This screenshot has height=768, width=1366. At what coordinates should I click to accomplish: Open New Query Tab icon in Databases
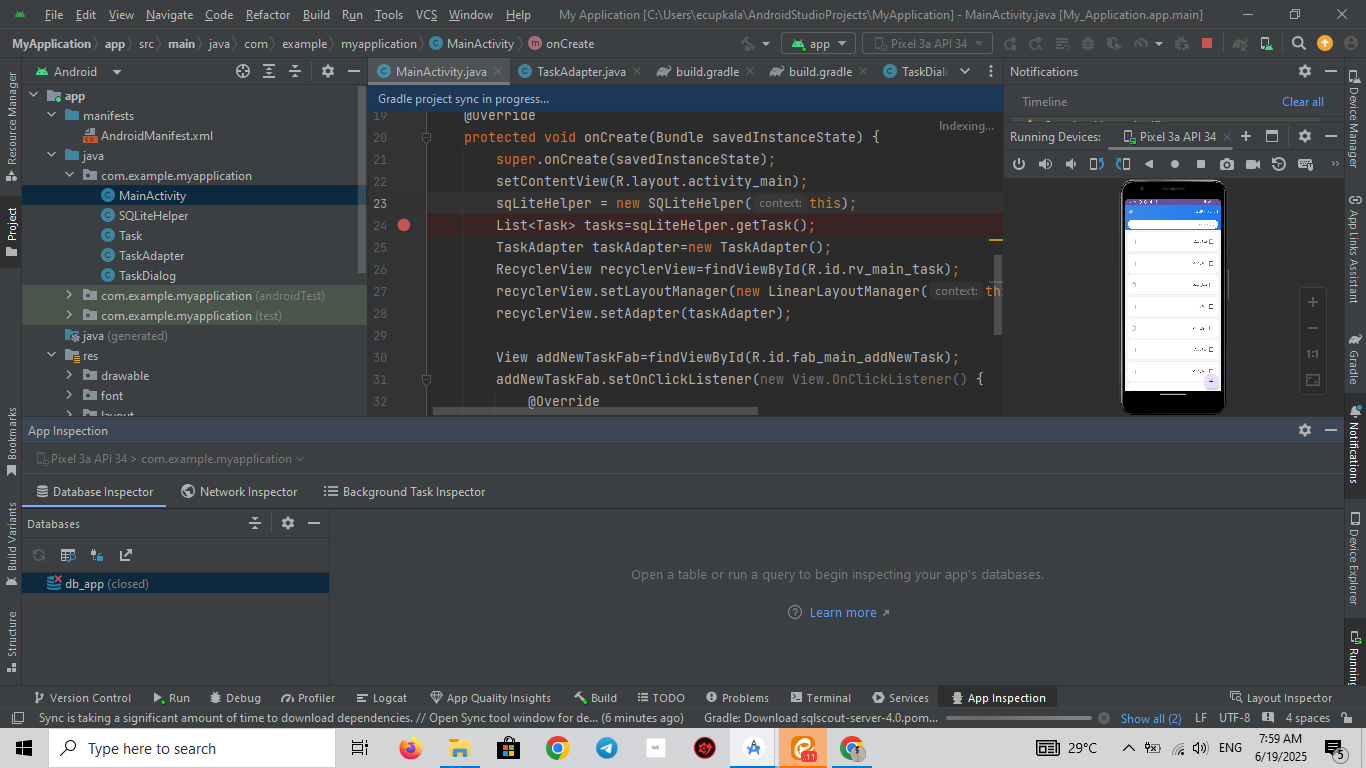[68, 555]
